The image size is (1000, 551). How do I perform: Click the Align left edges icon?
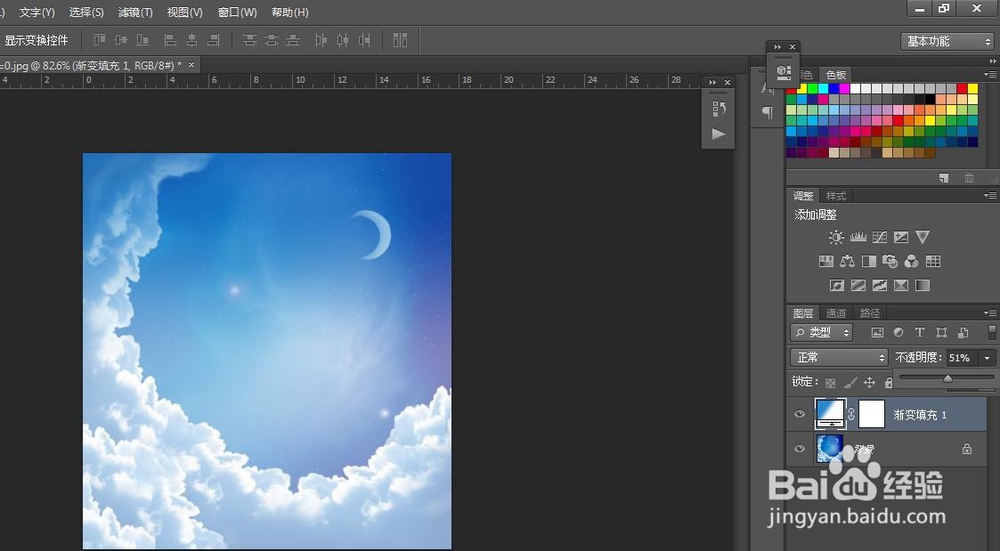170,40
